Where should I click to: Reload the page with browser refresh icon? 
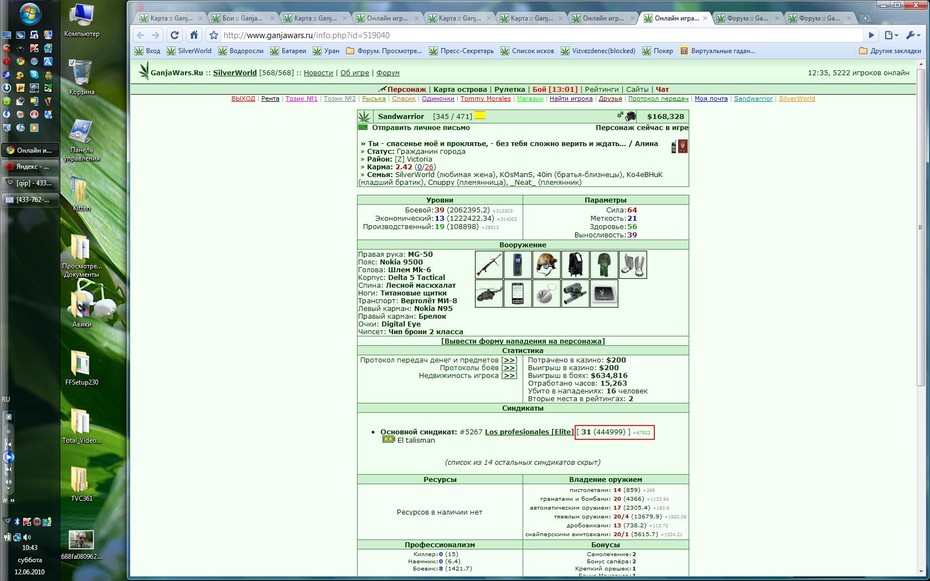tap(174, 35)
